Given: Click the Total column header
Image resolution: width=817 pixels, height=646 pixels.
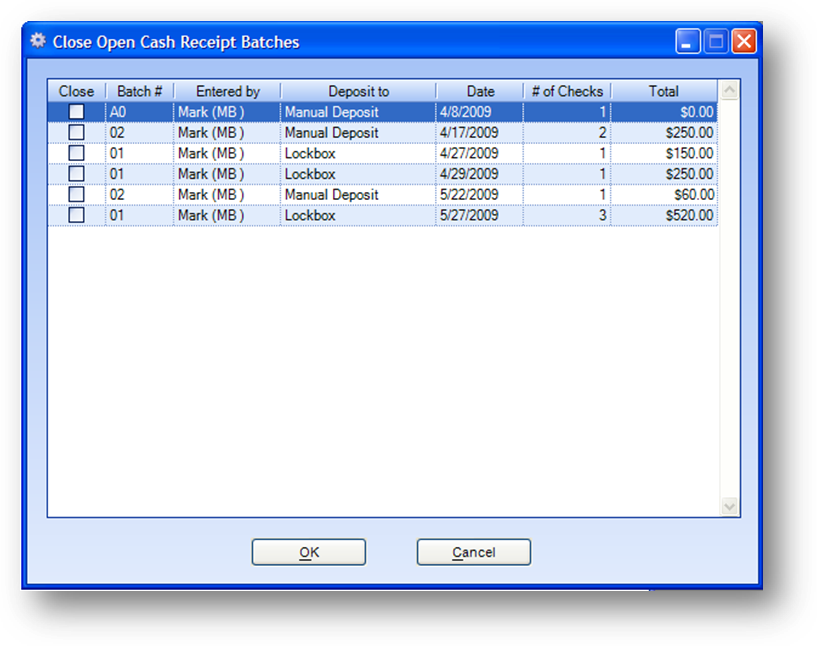Looking at the screenshot, I should (x=664, y=91).
